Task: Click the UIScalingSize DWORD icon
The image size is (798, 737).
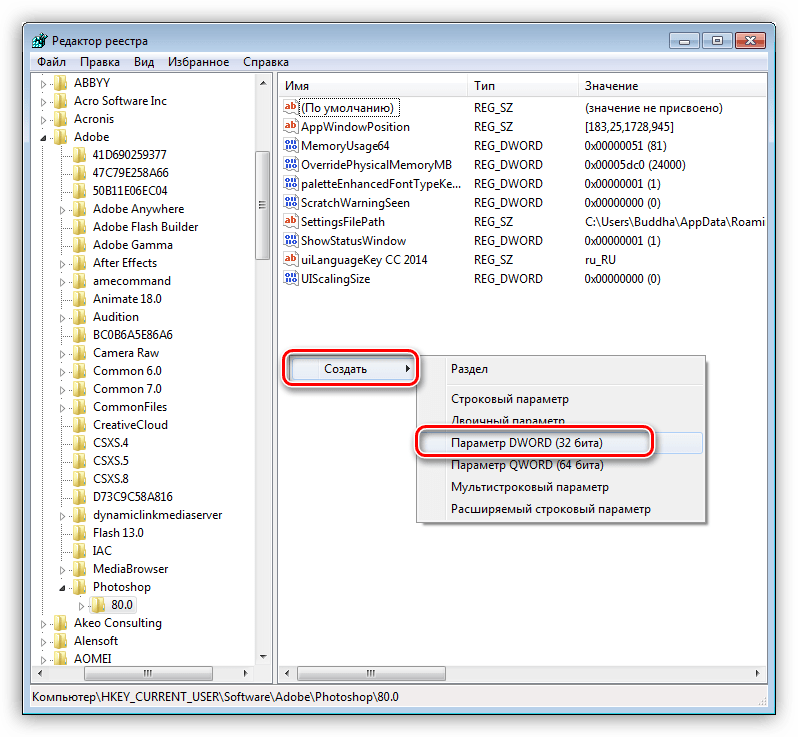Action: coord(291,278)
